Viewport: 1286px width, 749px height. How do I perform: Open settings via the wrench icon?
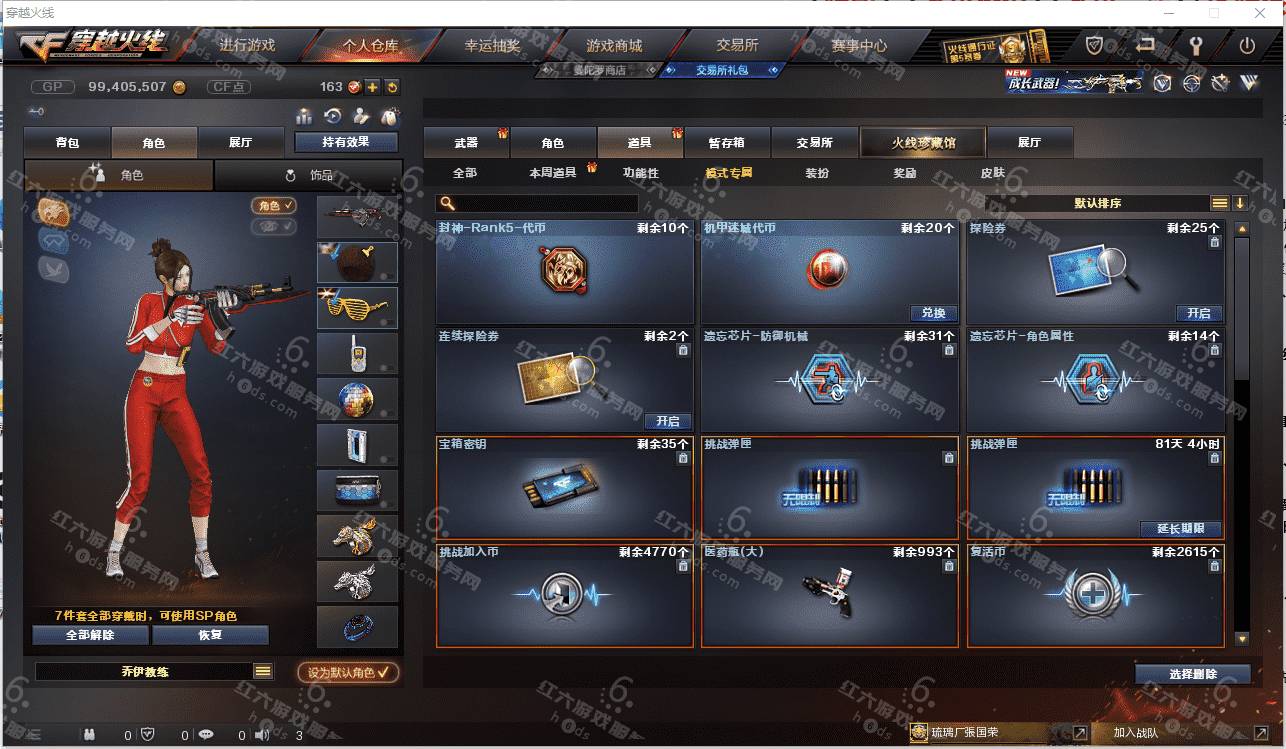(1196, 46)
